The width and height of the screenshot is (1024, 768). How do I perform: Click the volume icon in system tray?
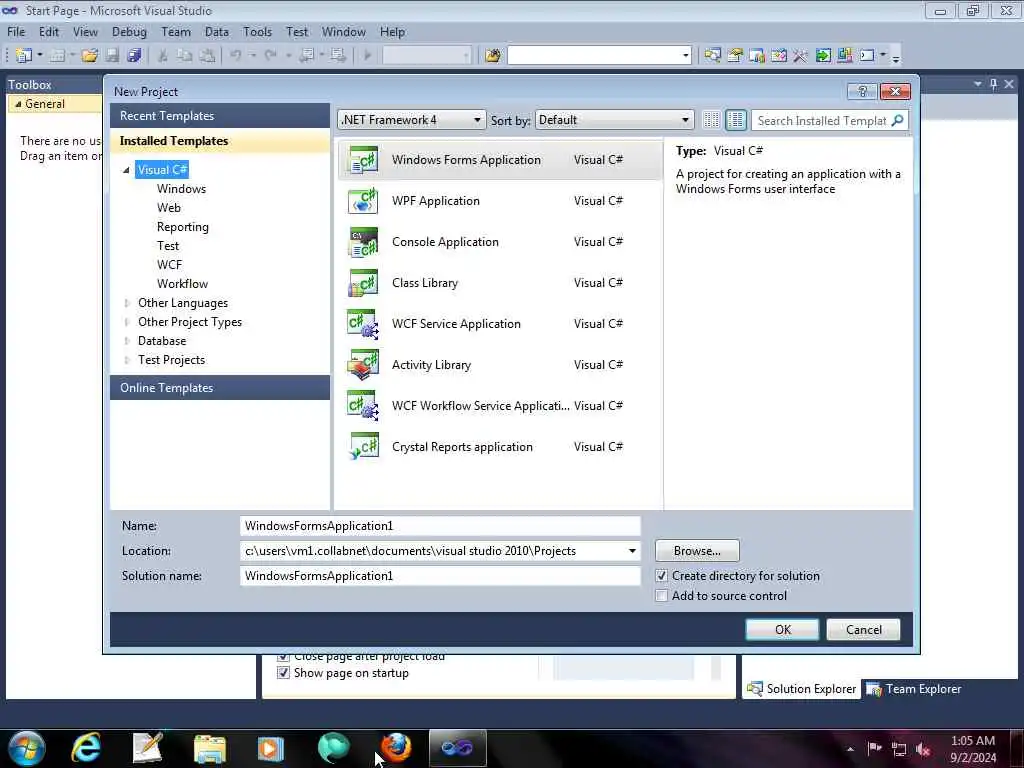click(923, 749)
